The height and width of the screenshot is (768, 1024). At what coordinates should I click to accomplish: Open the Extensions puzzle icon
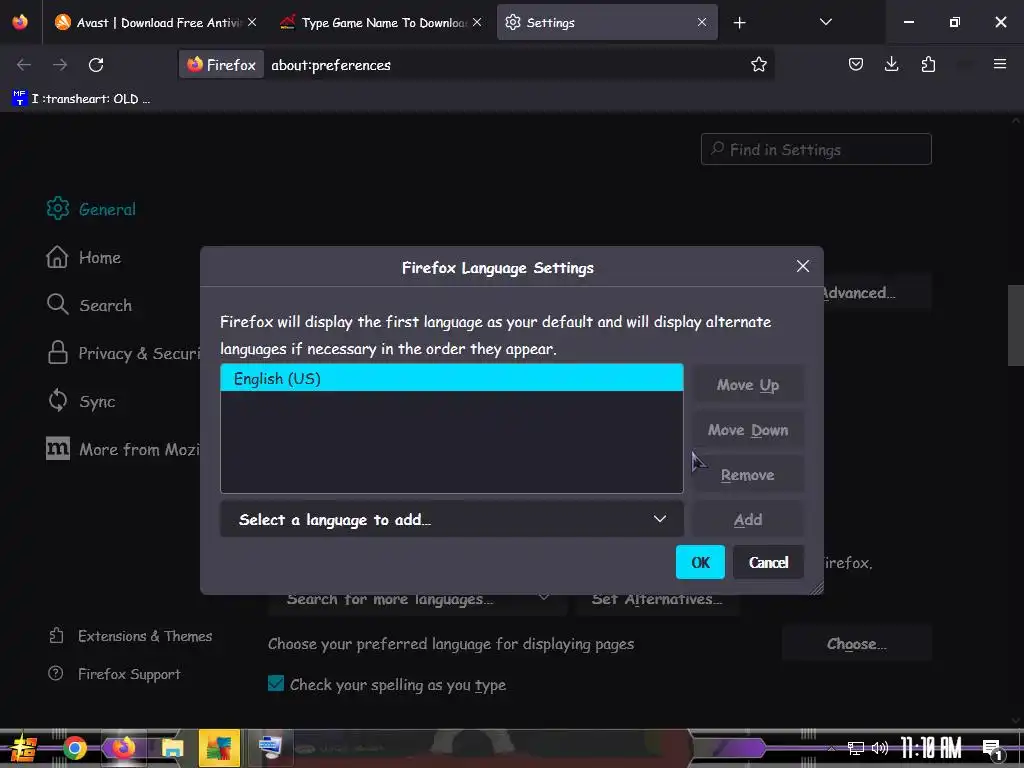pyautogui.click(x=928, y=64)
